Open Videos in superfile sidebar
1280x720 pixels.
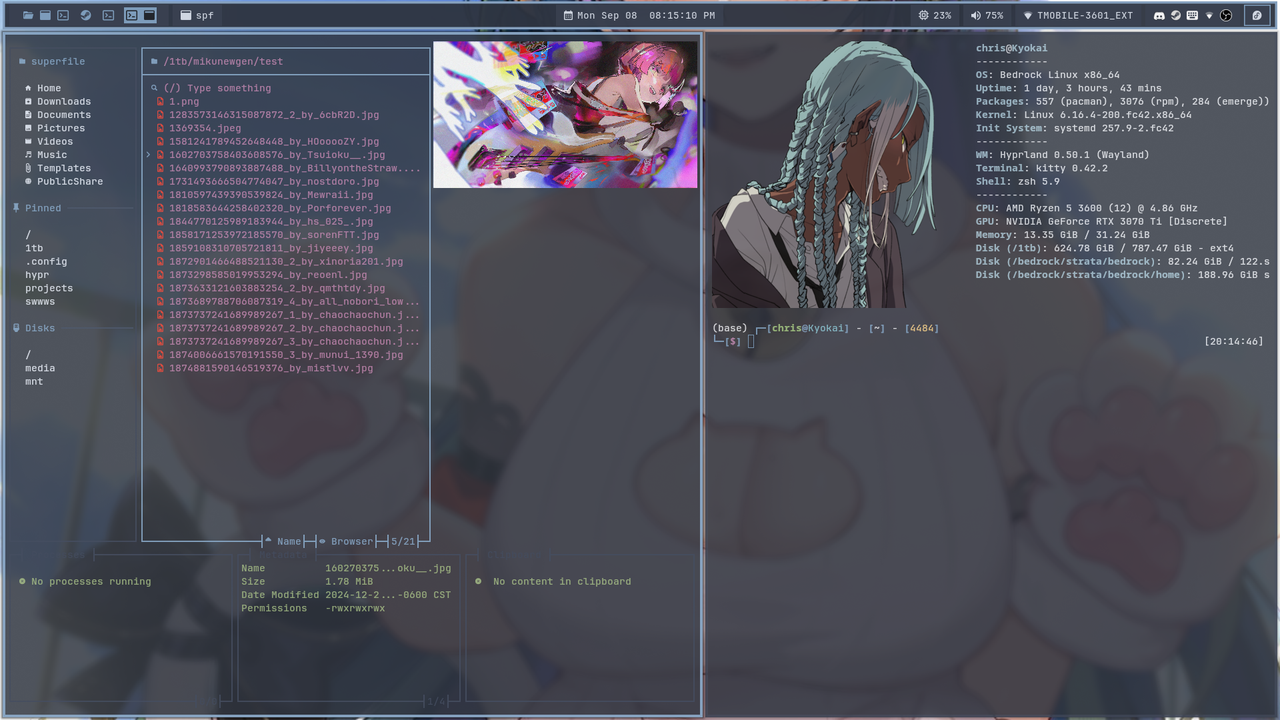click(x=49, y=141)
